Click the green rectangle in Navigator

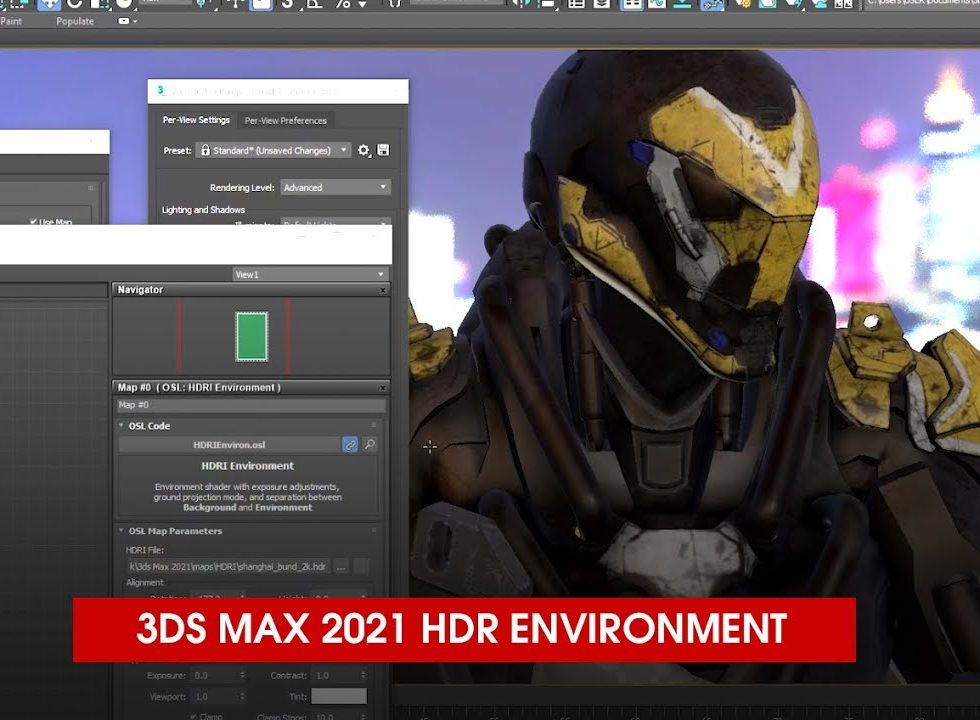pos(252,337)
